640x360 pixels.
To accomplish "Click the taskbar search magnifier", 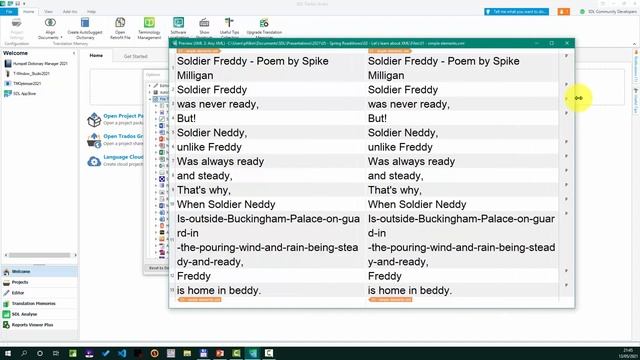I will point(24,353).
